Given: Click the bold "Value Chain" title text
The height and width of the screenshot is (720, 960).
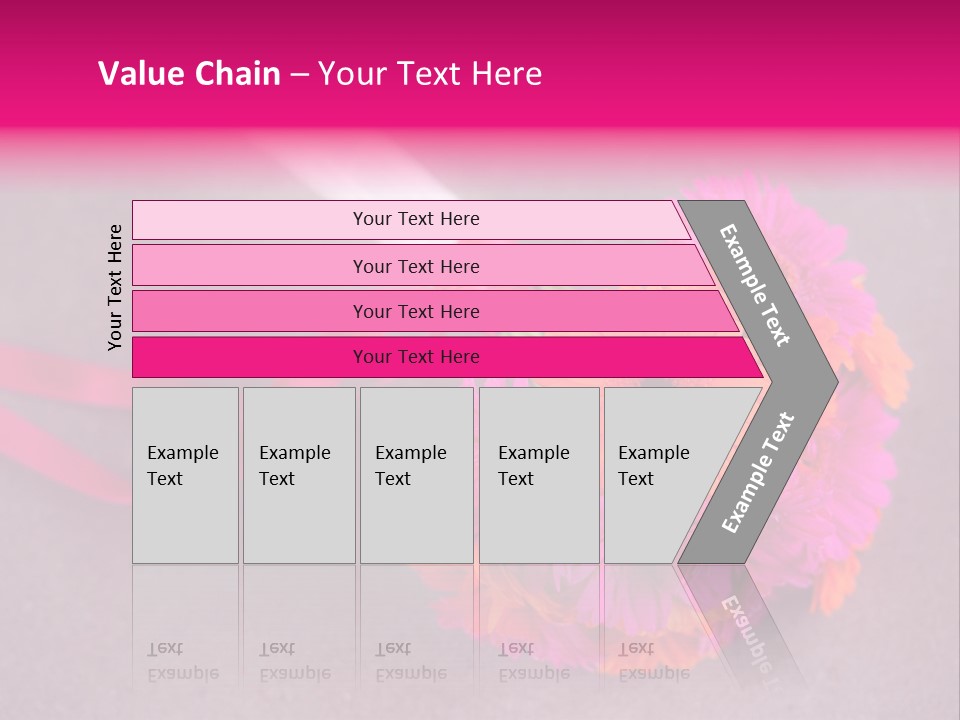Looking at the screenshot, I should [x=189, y=74].
